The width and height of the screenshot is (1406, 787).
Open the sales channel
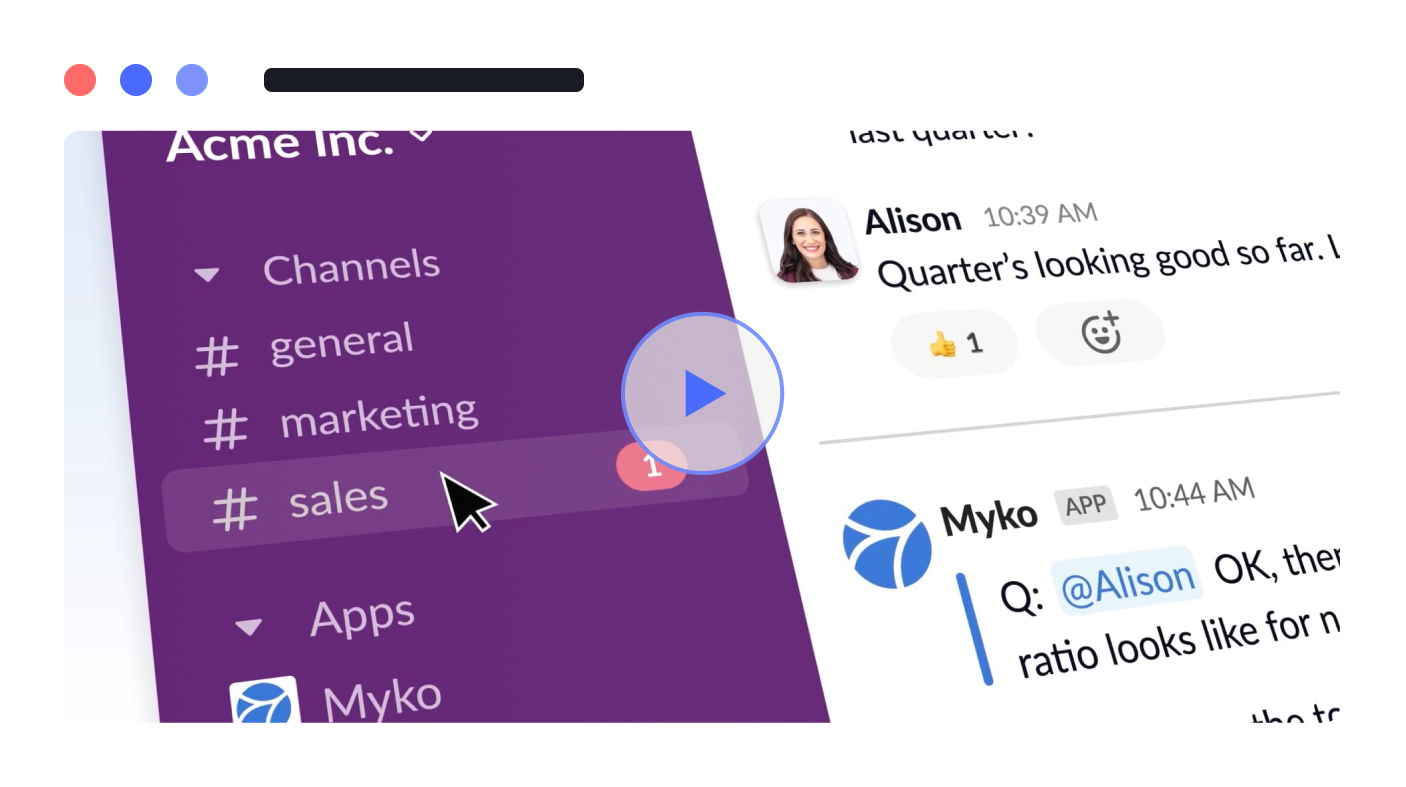pyautogui.click(x=456, y=487)
